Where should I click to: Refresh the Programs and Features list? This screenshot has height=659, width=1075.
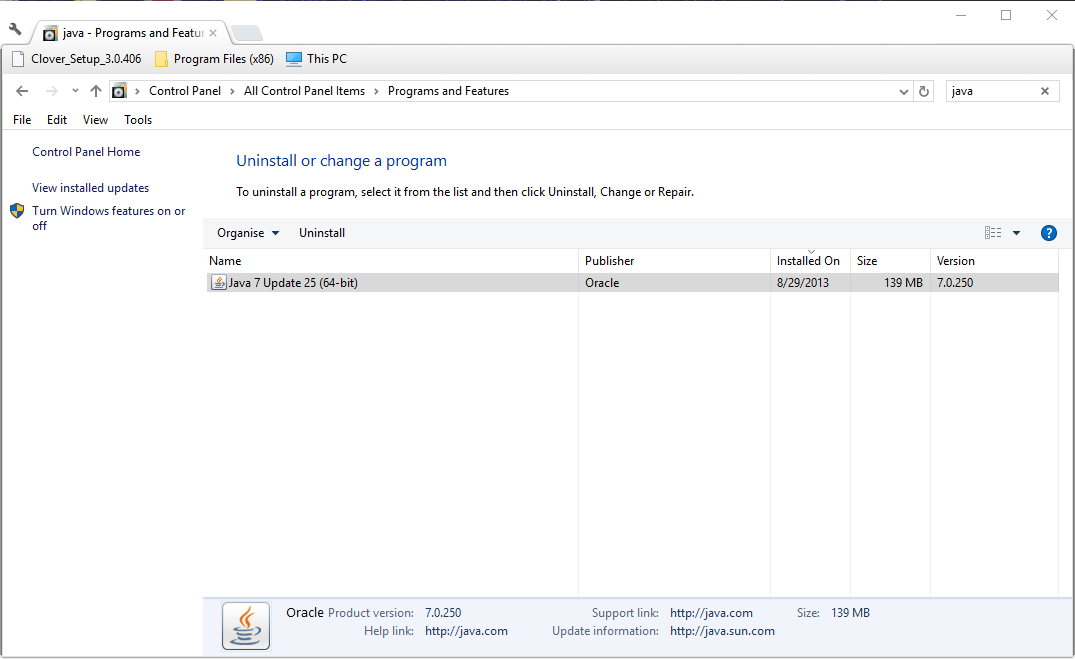tap(924, 91)
